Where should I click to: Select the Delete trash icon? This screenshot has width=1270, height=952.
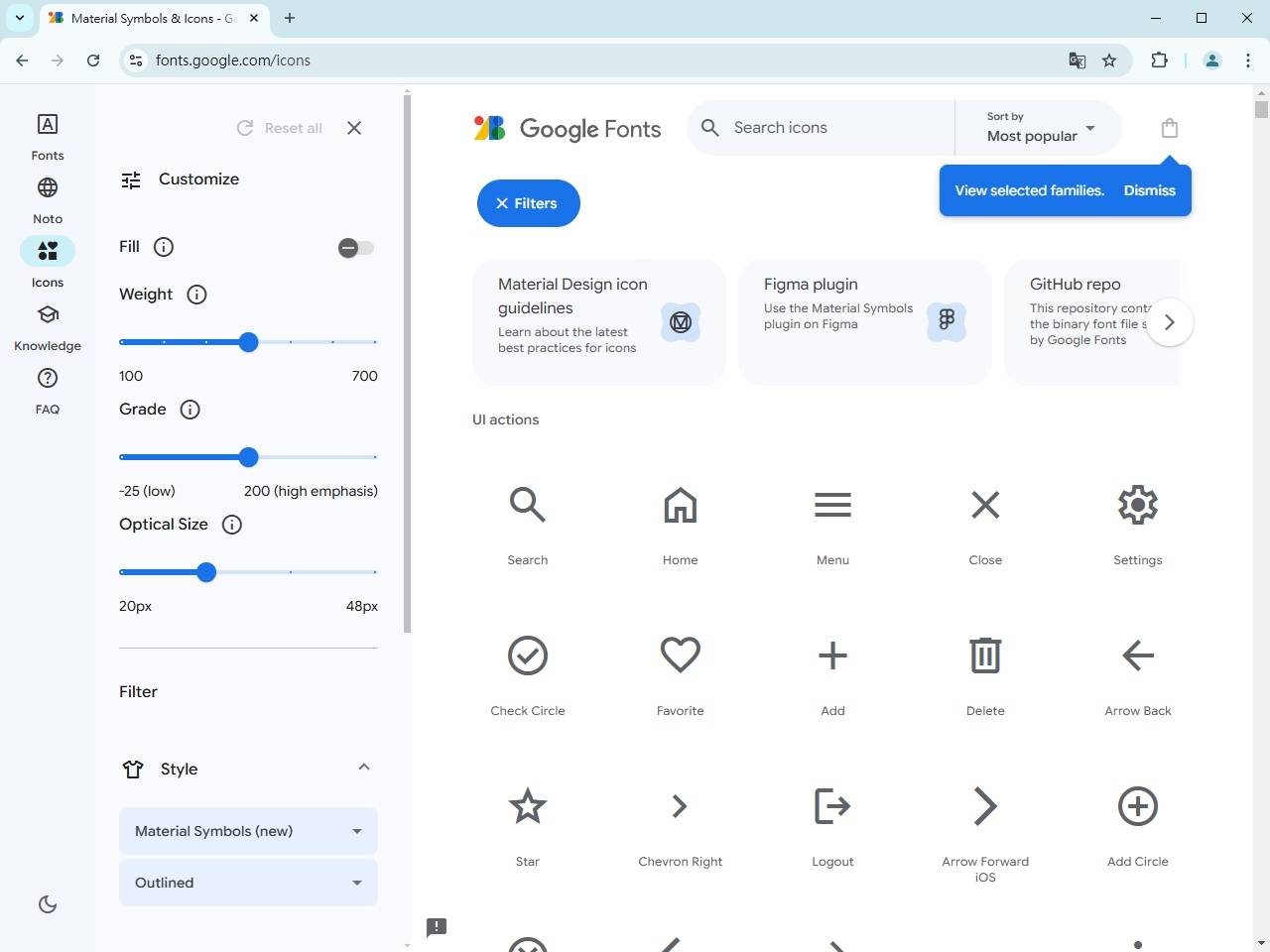985,655
